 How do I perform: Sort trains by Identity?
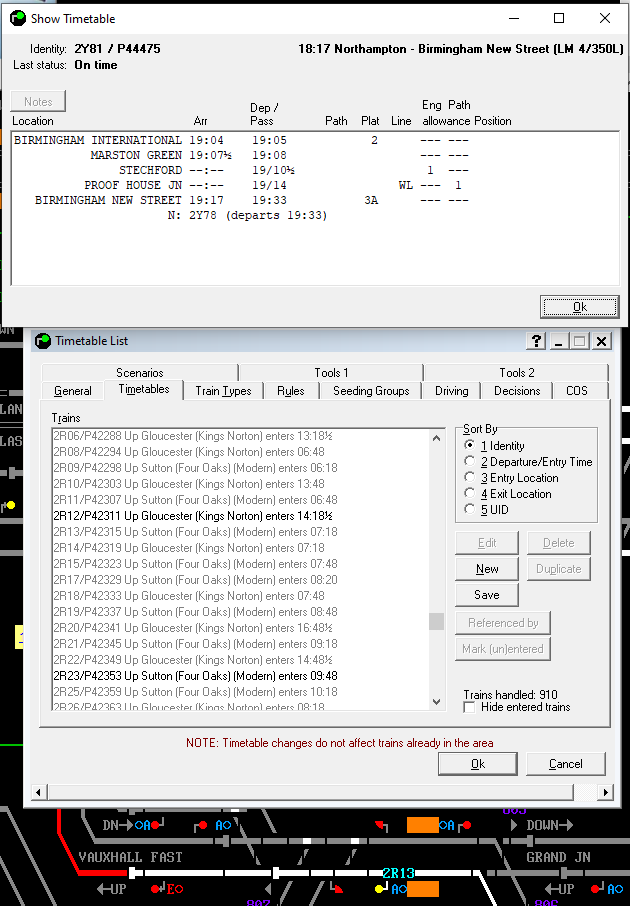pos(469,445)
